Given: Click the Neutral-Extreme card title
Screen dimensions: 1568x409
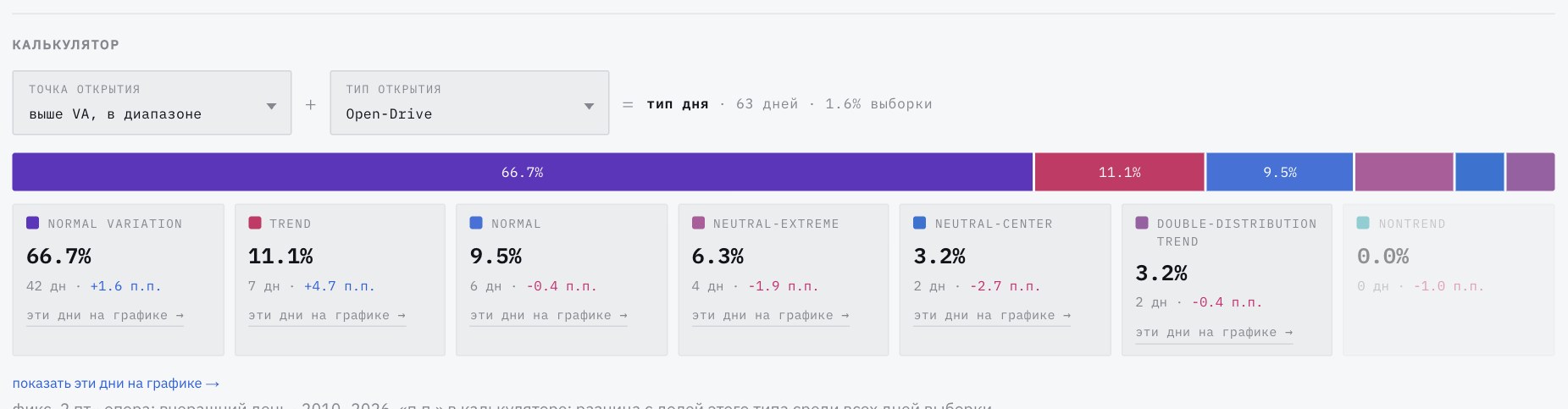Looking at the screenshot, I should coord(776,224).
